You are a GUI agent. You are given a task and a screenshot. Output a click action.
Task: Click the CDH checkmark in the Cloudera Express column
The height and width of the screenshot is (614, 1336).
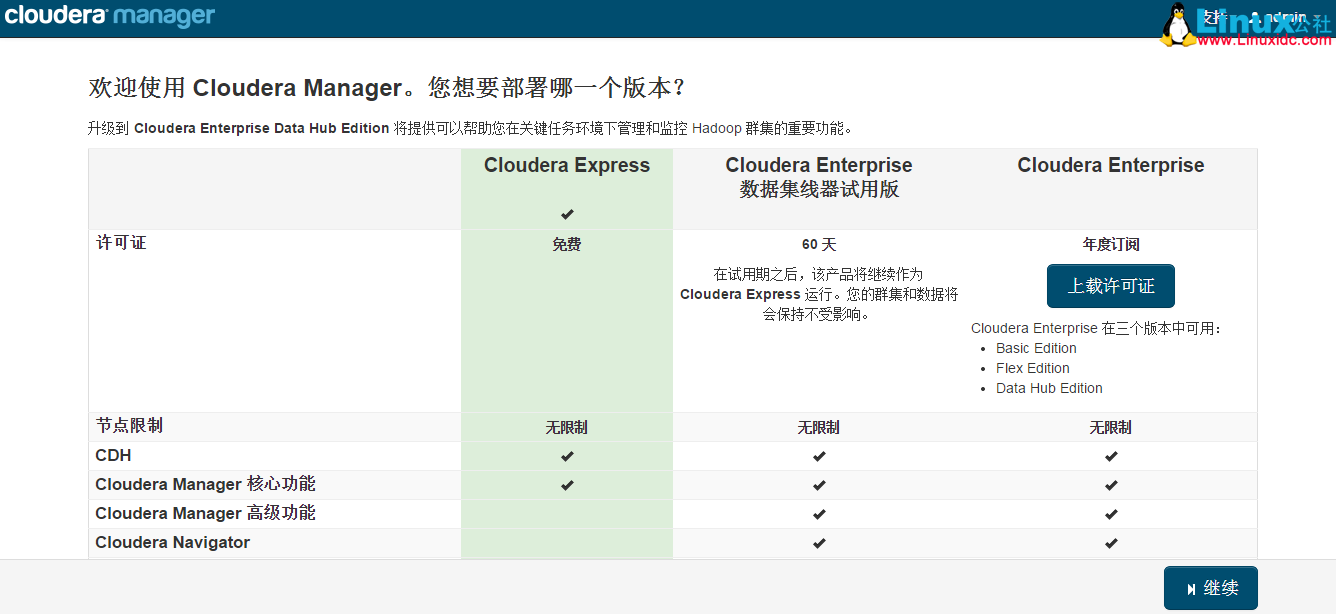click(567, 456)
